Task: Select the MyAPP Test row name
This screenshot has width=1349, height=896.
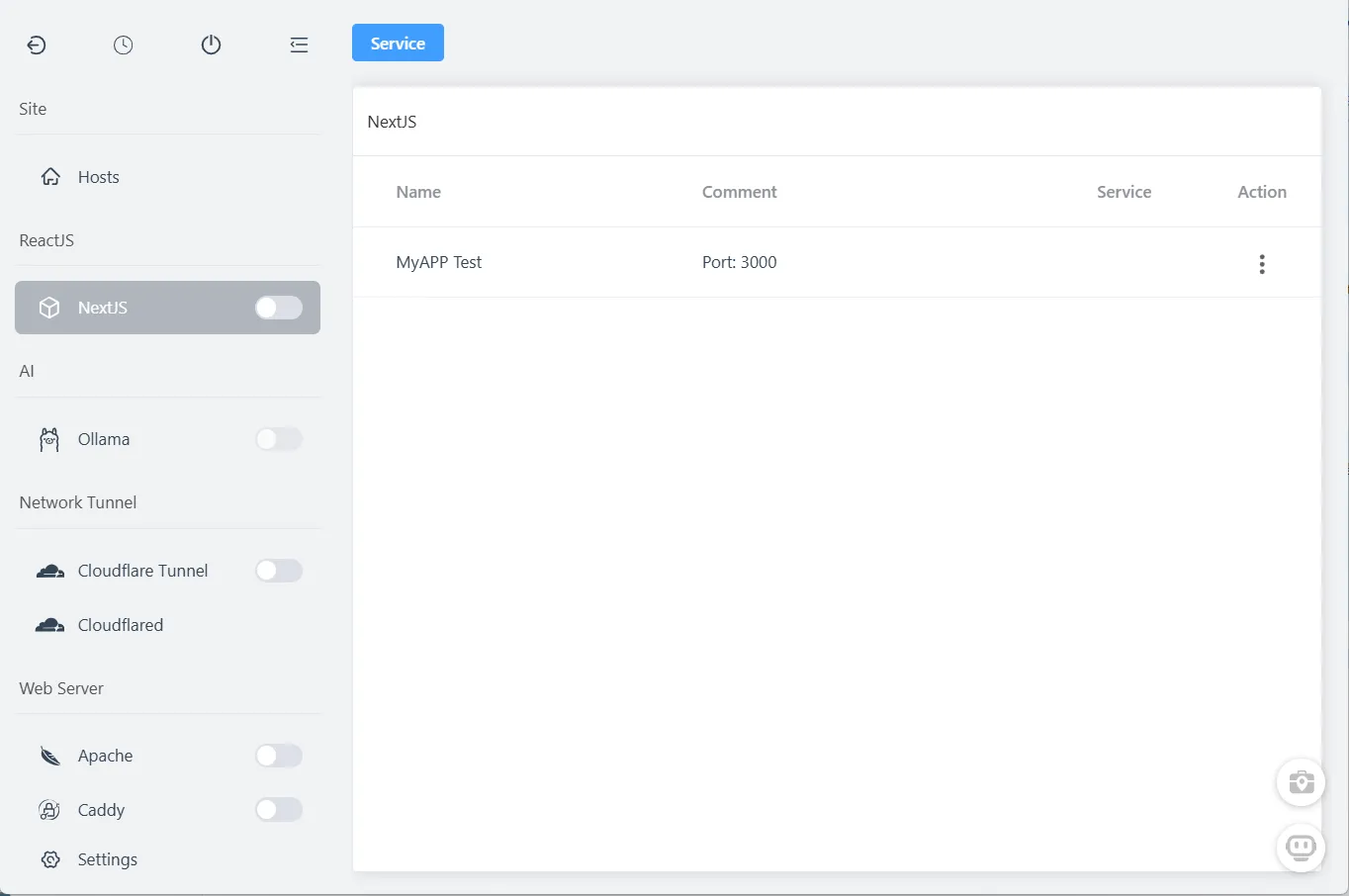Action: pyautogui.click(x=438, y=262)
